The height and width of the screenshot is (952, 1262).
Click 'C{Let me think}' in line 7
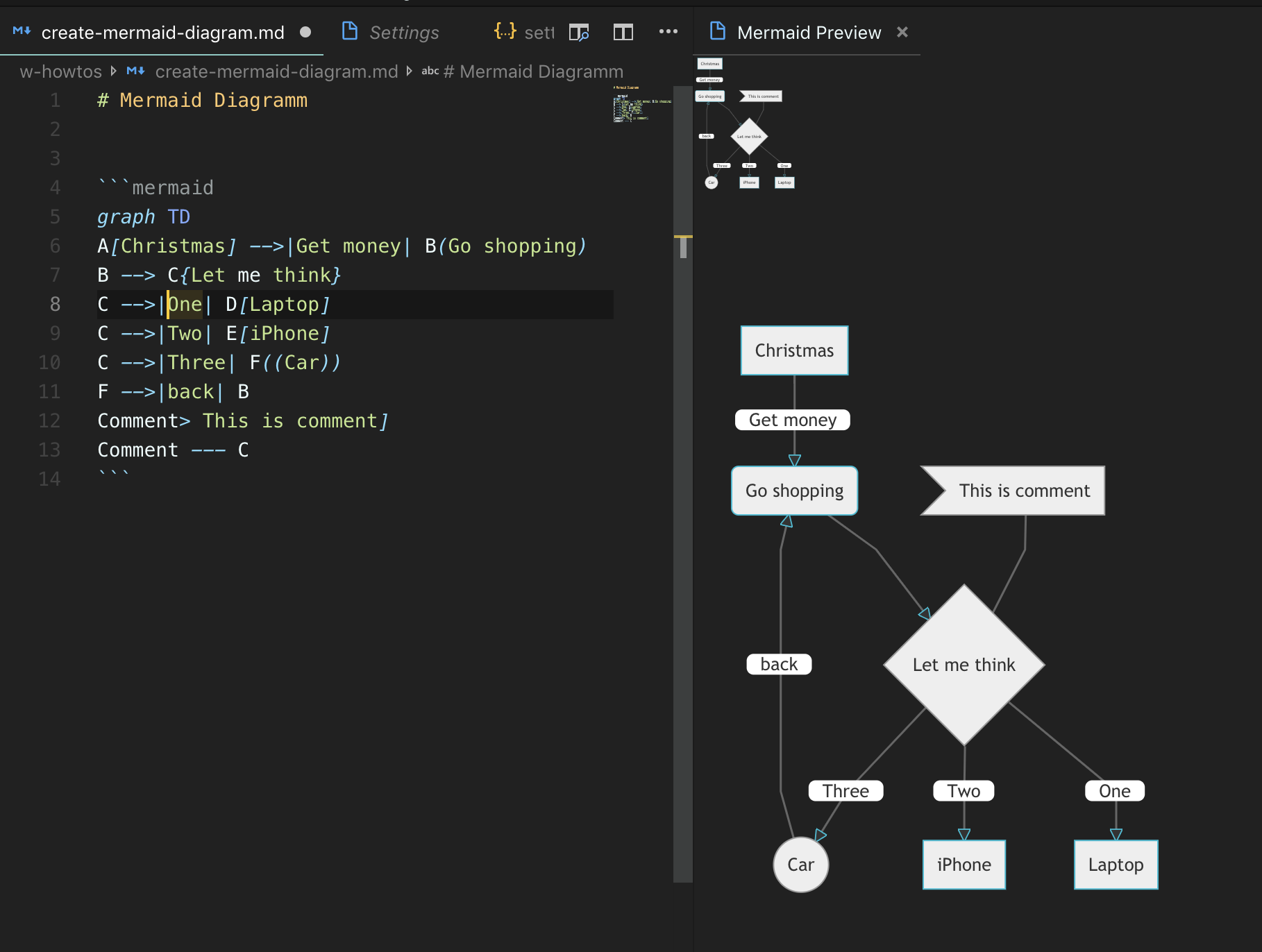click(x=254, y=275)
